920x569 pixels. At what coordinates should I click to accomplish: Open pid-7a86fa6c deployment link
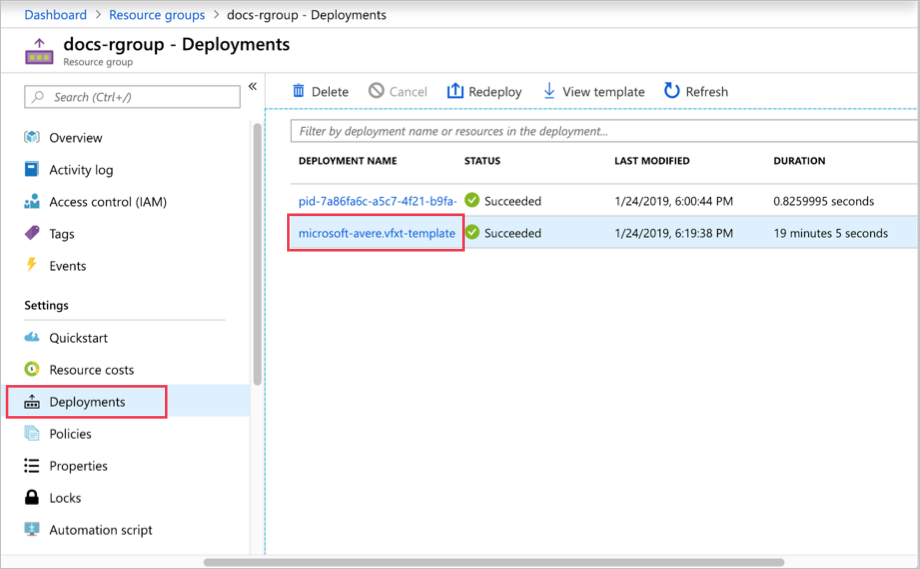pyautogui.click(x=377, y=201)
